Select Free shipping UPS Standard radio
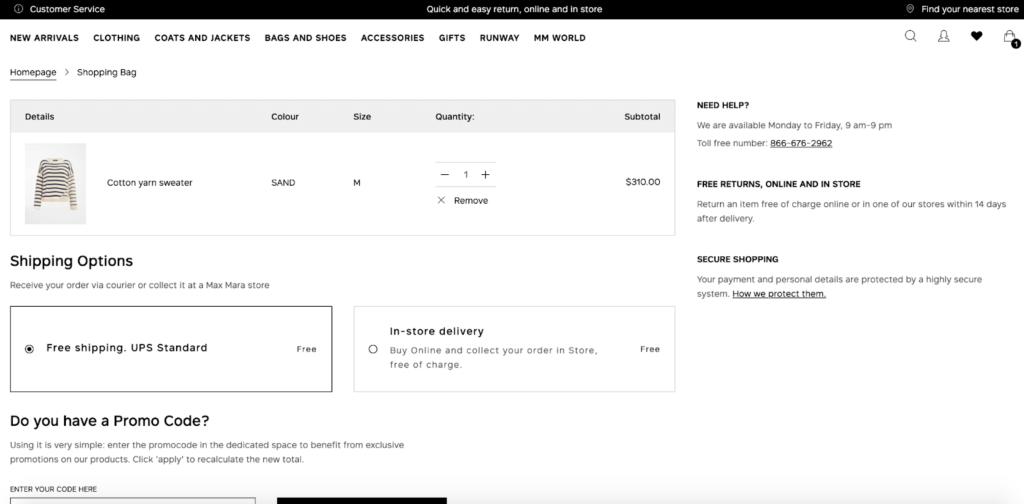This screenshot has height=504, width=1024. pyautogui.click(x=29, y=349)
